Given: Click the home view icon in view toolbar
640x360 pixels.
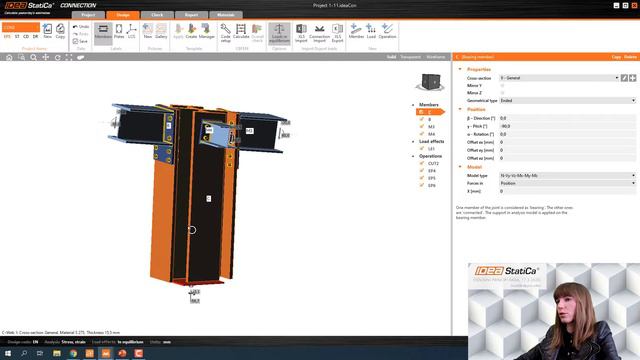Looking at the screenshot, I should tap(9, 57).
